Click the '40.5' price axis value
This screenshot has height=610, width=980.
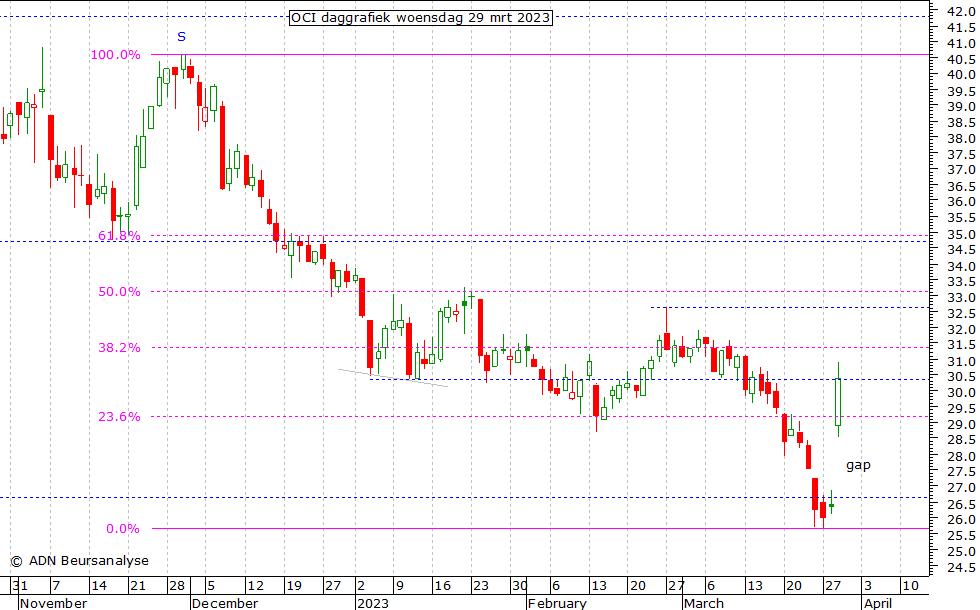pyautogui.click(x=961, y=59)
